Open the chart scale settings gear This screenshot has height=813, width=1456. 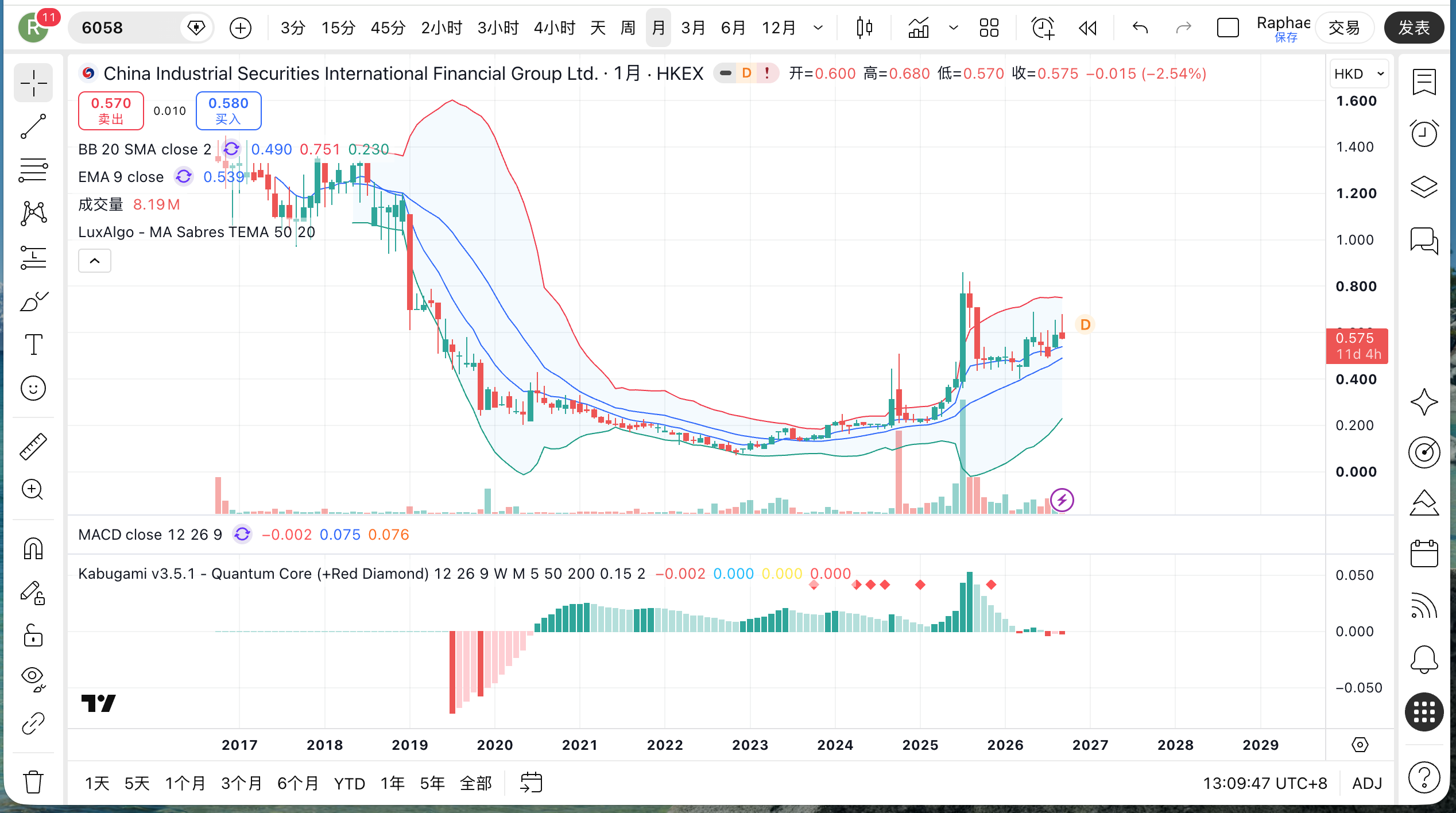pyautogui.click(x=1360, y=745)
